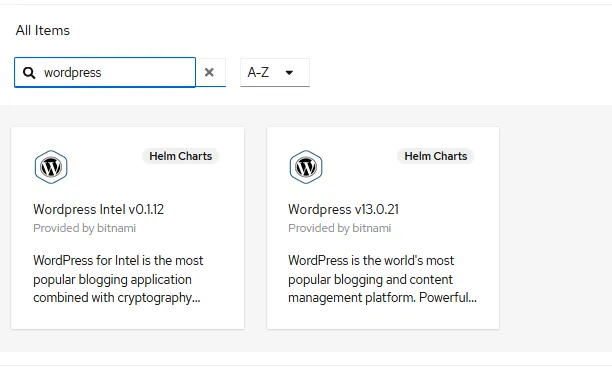Open the Wordpress v13.0.21 title
The height and width of the screenshot is (384, 612).
tap(343, 210)
